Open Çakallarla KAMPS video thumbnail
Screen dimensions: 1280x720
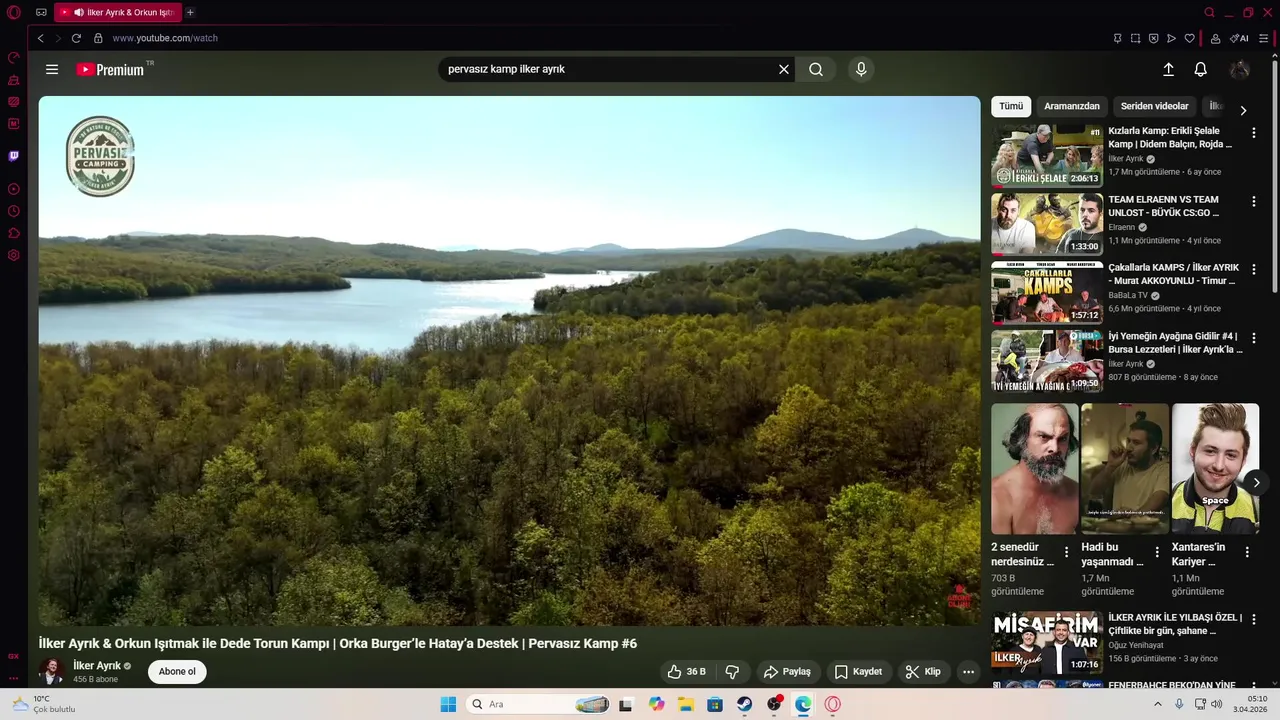(x=1047, y=293)
